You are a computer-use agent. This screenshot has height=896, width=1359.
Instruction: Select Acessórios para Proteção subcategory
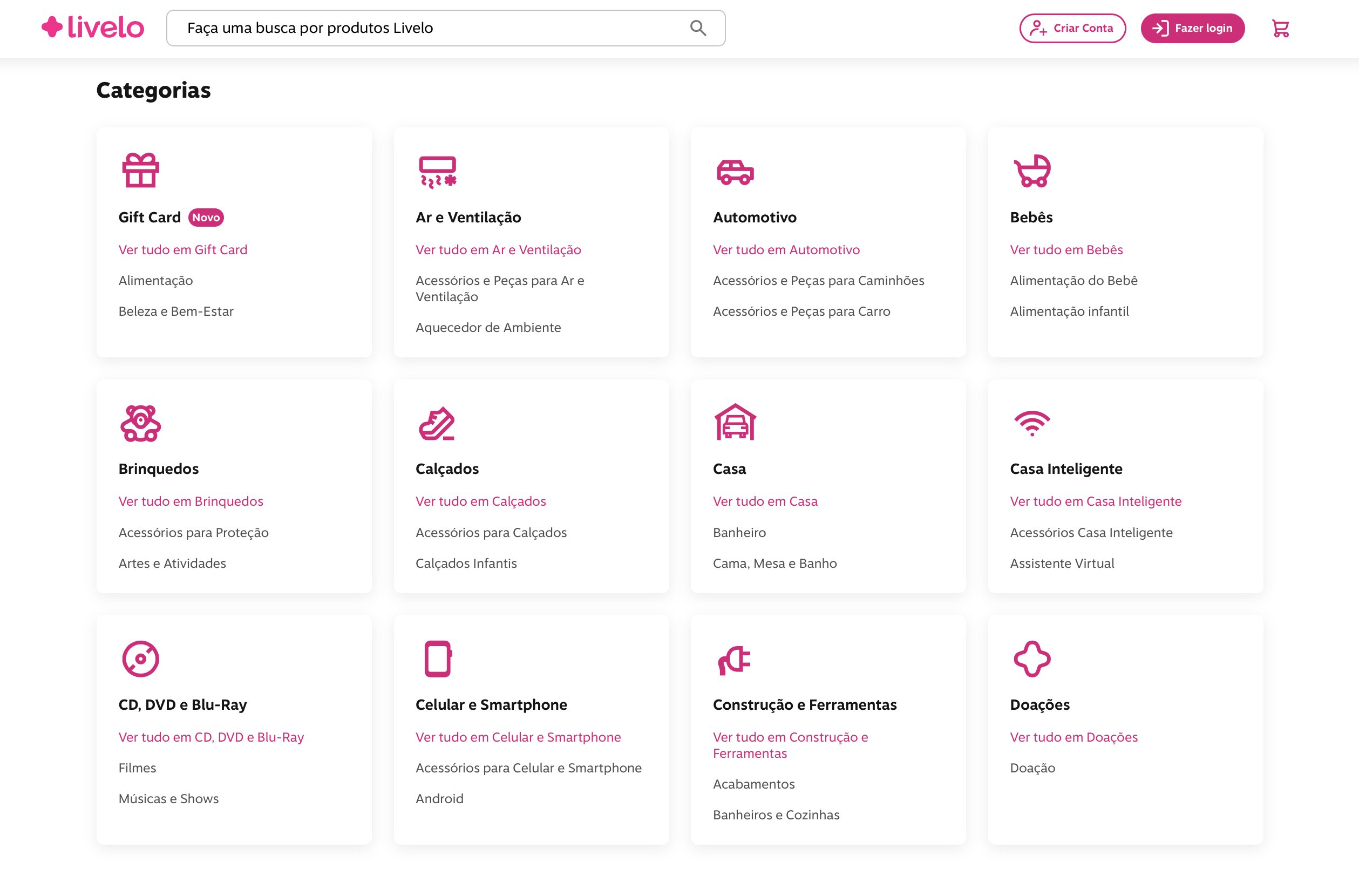(x=193, y=533)
